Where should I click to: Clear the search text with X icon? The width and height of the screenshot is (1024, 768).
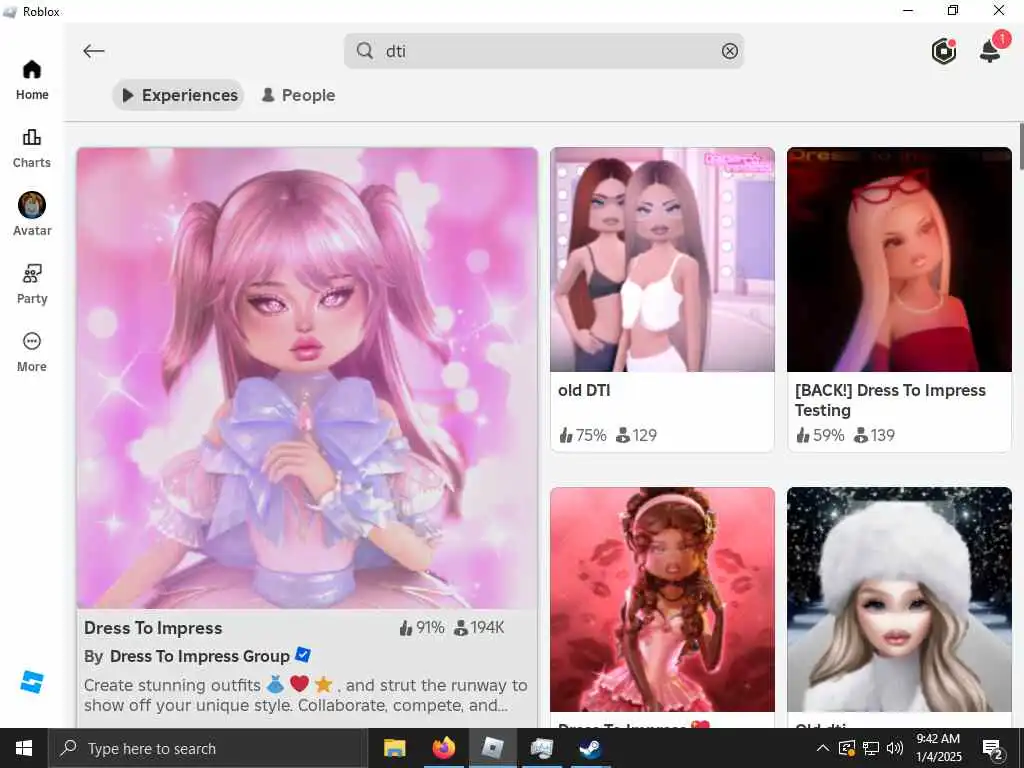point(729,51)
